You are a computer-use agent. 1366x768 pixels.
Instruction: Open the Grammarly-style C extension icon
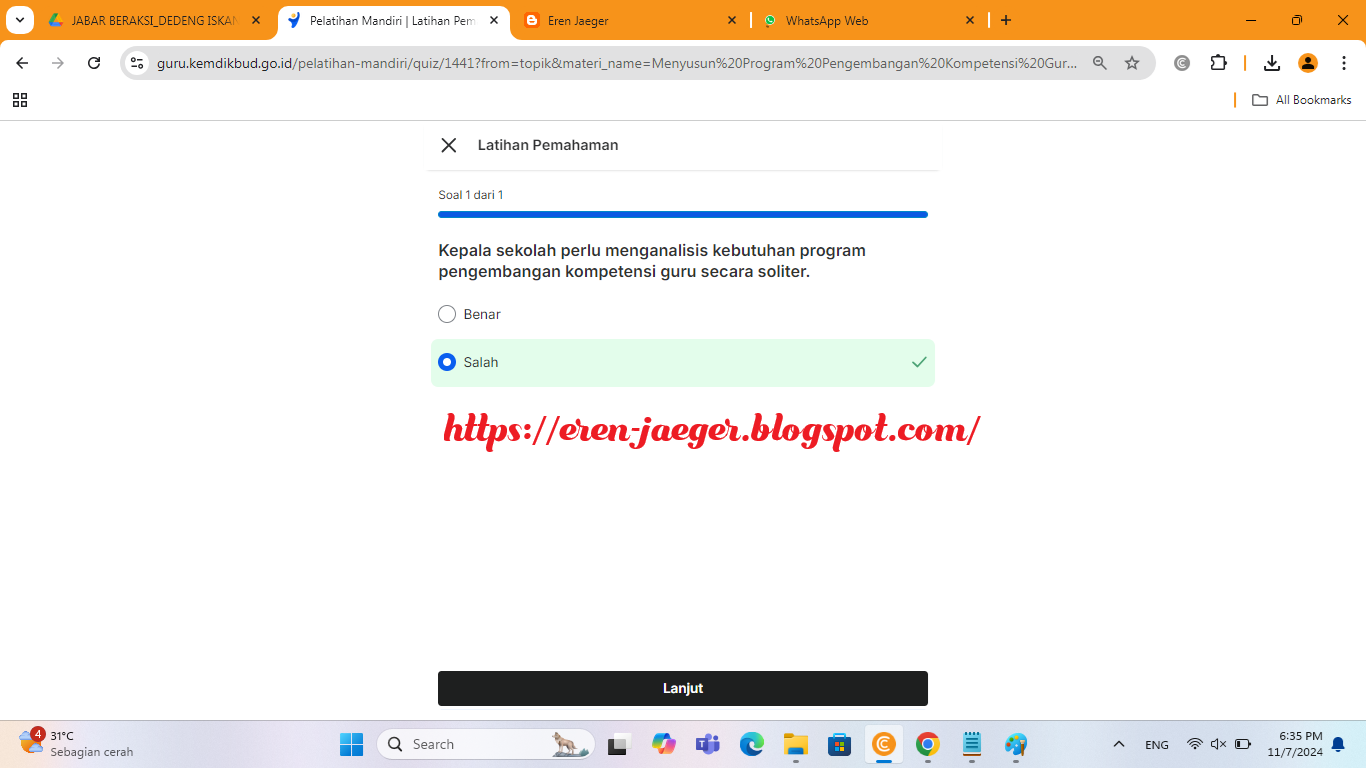[1182, 63]
